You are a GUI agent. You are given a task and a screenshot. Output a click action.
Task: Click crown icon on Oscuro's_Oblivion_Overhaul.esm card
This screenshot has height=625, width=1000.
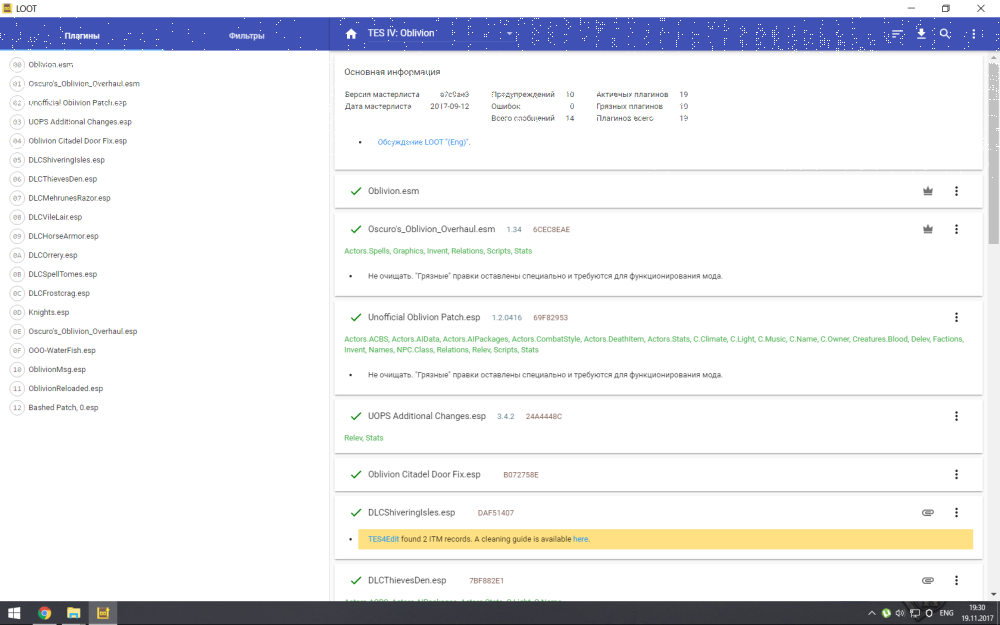[928, 229]
